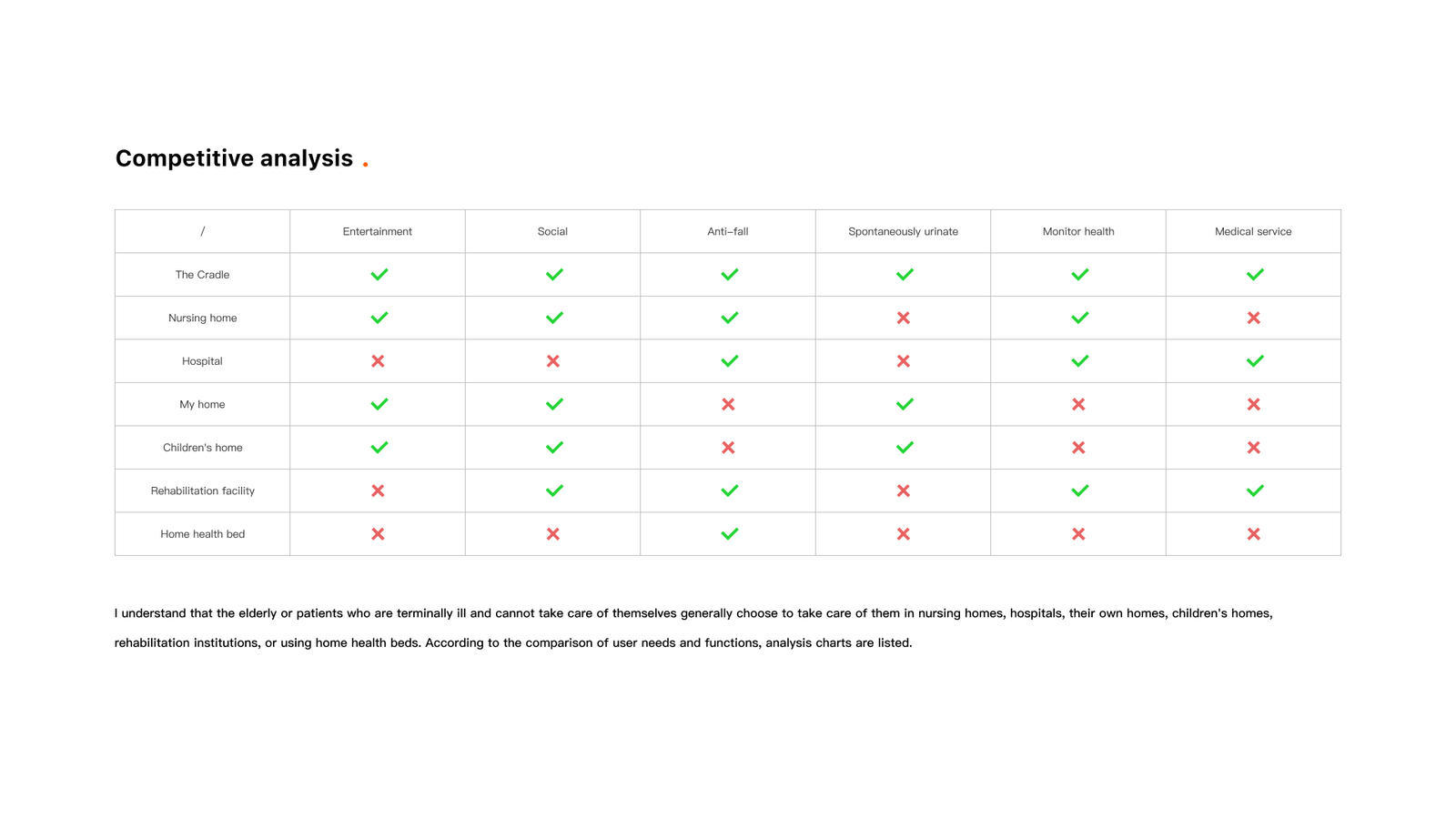The width and height of the screenshot is (1456, 819).
Task: Select the Monitor health column header
Action: [x=1077, y=231]
